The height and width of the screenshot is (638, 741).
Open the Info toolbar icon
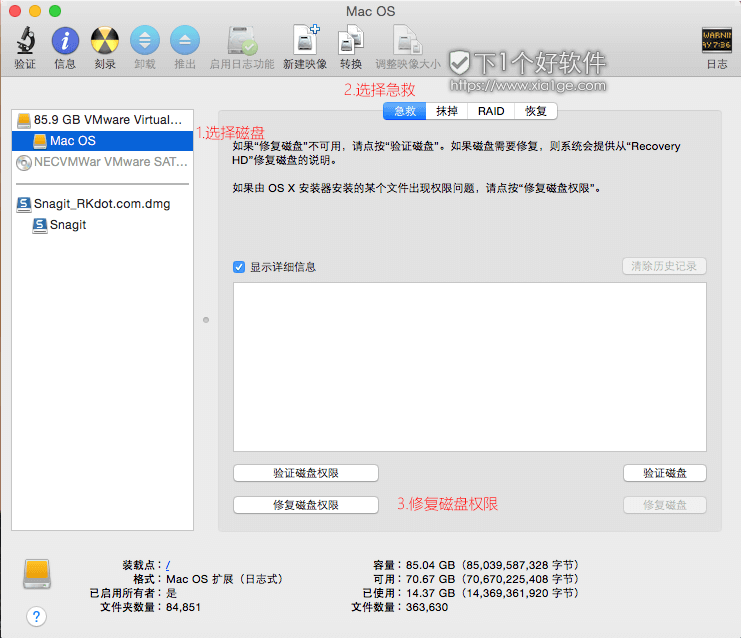click(65, 41)
